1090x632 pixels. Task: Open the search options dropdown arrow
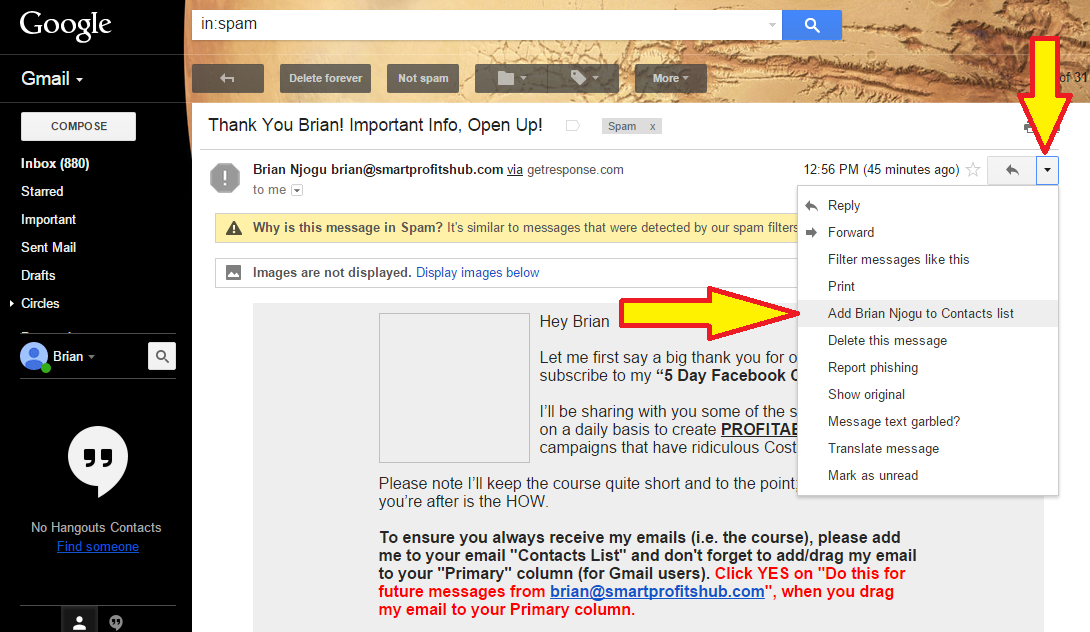(772, 25)
